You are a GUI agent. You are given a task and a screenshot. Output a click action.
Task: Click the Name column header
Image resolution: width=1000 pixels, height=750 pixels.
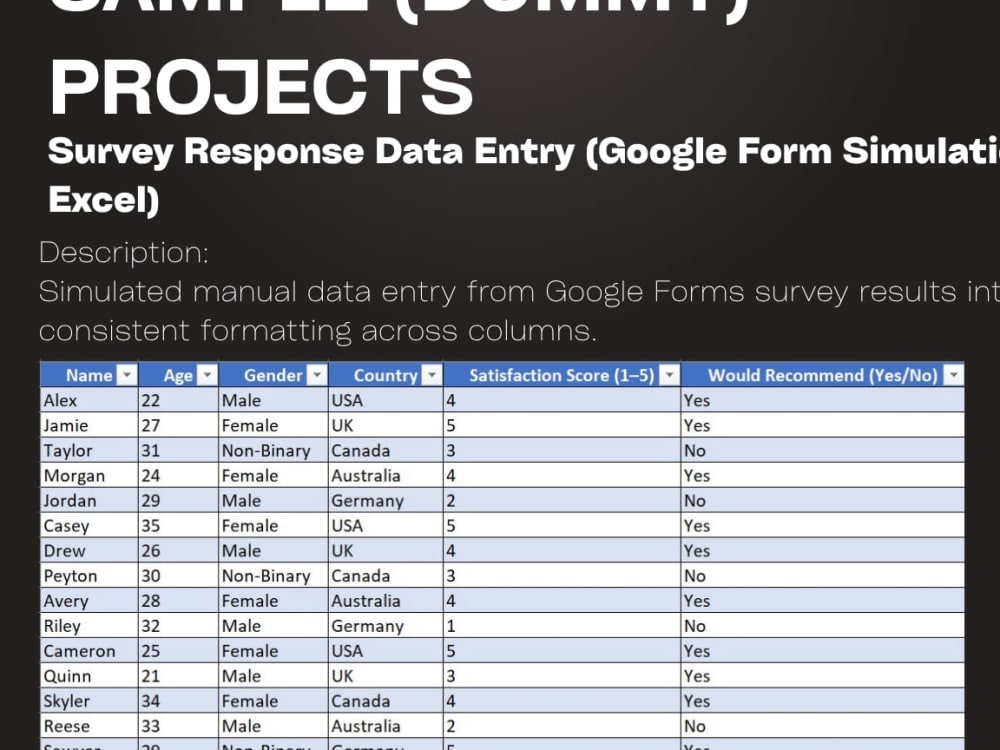[89, 375]
